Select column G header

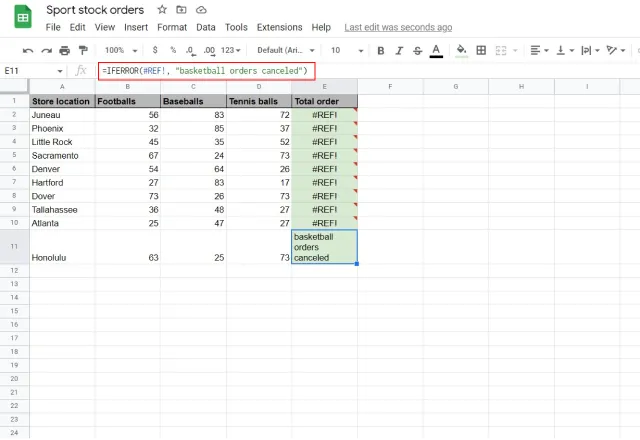(x=456, y=87)
